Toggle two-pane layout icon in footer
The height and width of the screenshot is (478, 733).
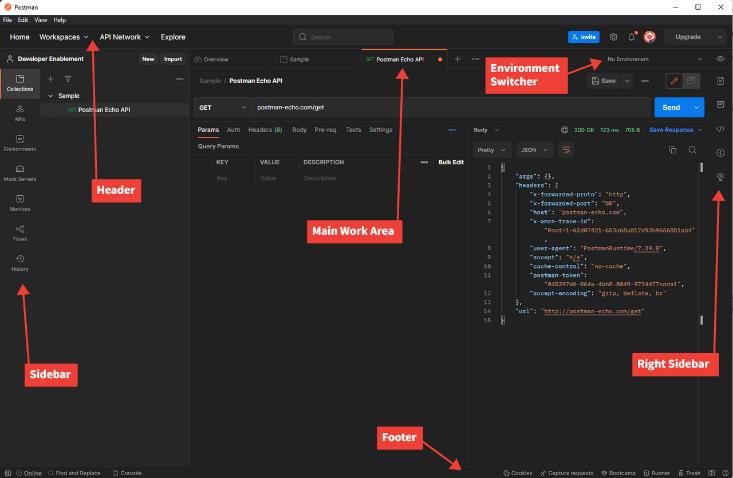pos(711,473)
